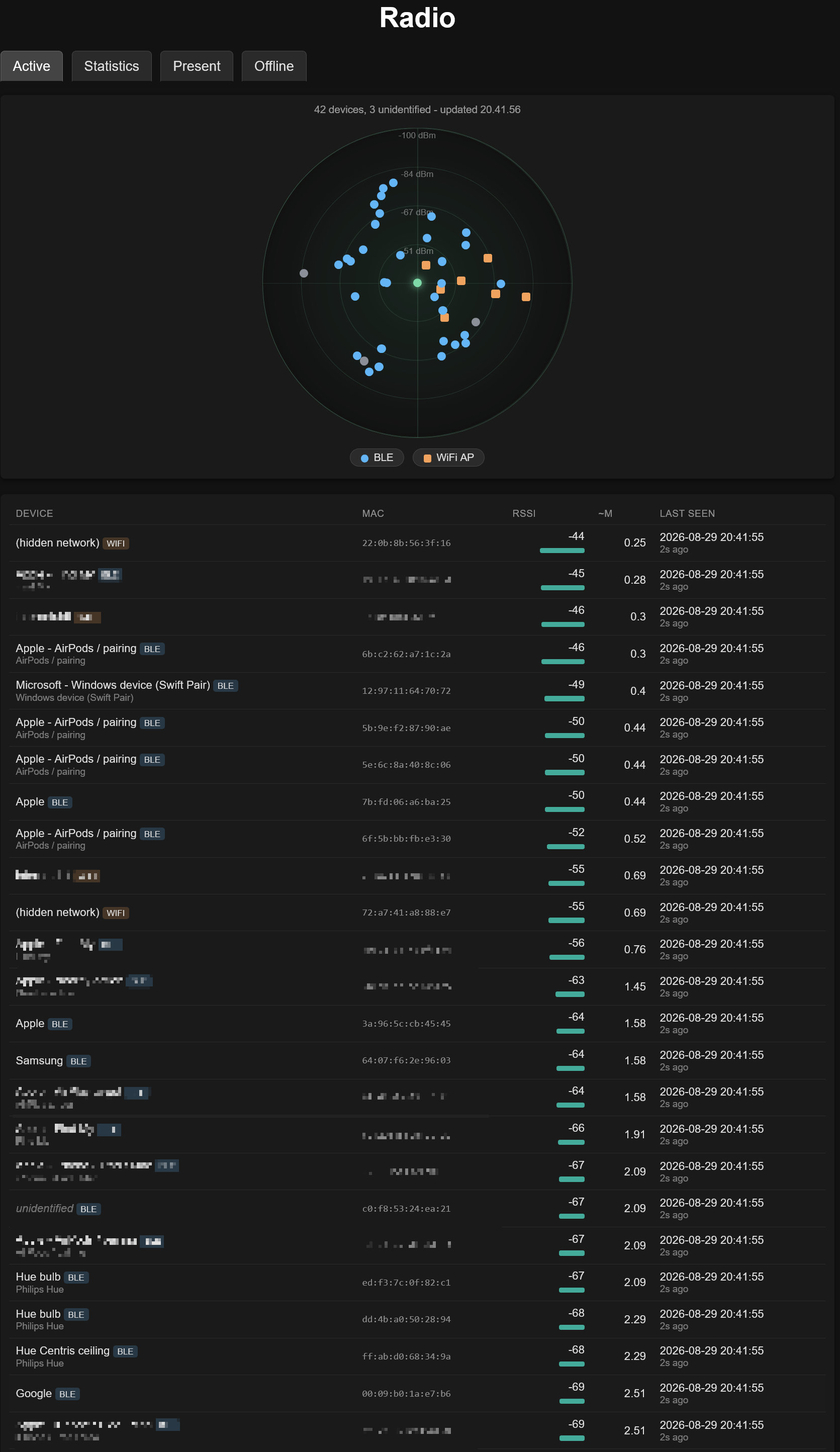Select MAC address 7b:fd:06:a6:ba:25
Viewport: 840px width, 1452px height.
tap(406, 801)
